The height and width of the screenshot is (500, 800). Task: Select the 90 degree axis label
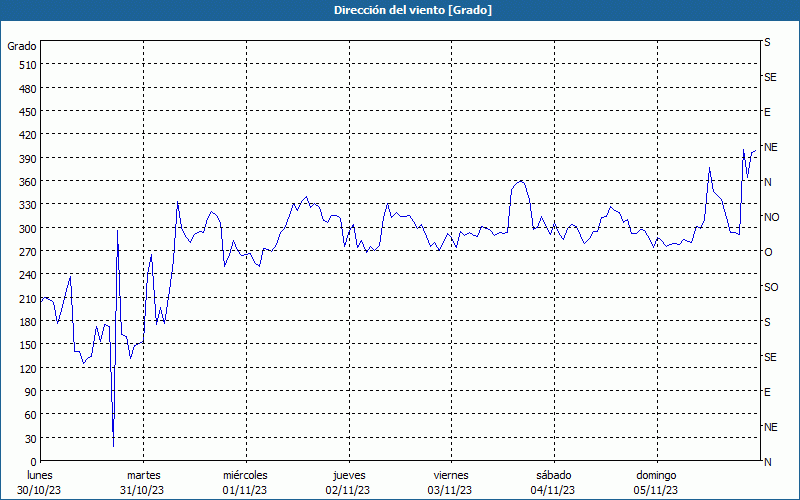tap(31, 392)
